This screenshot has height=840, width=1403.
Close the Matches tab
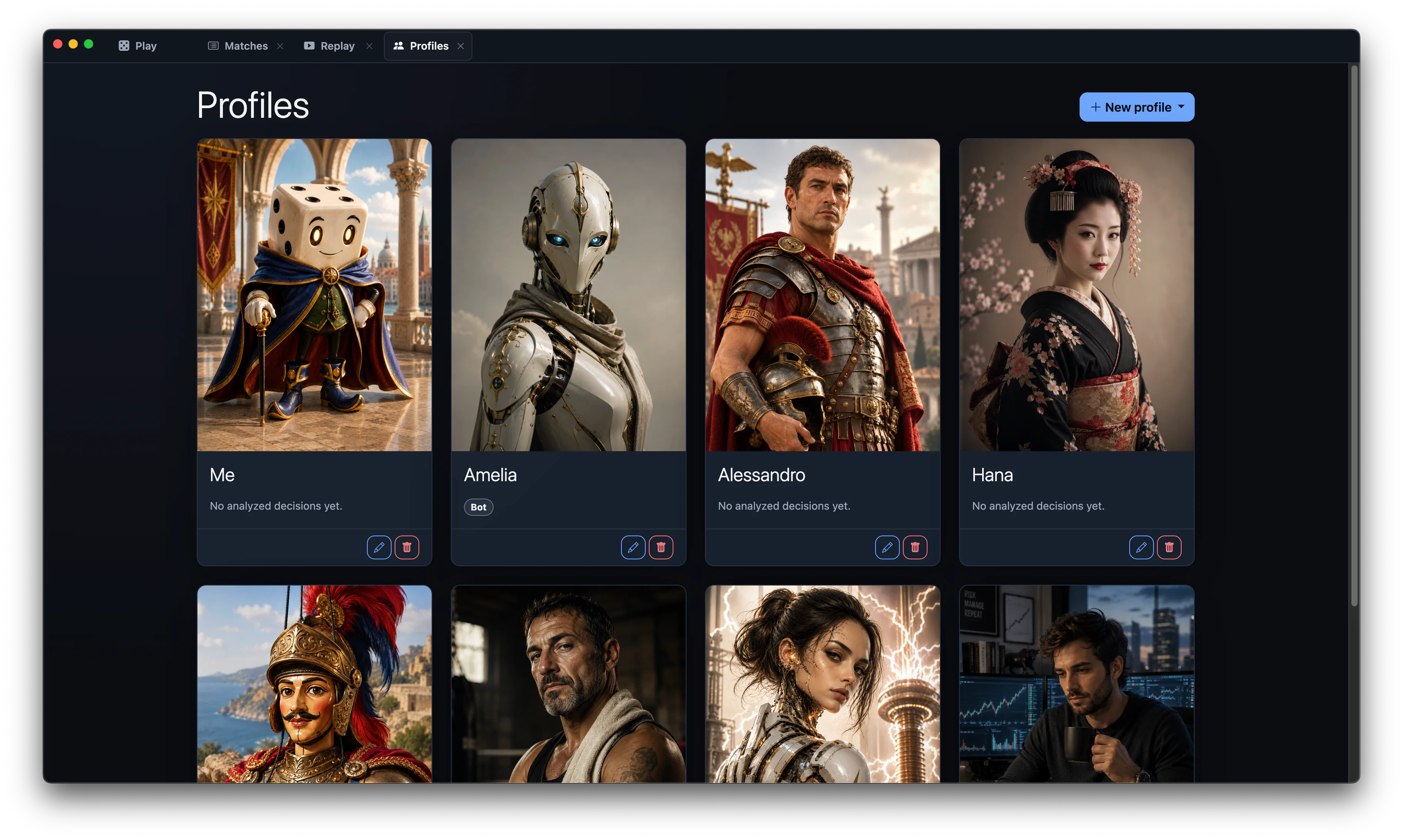click(280, 47)
